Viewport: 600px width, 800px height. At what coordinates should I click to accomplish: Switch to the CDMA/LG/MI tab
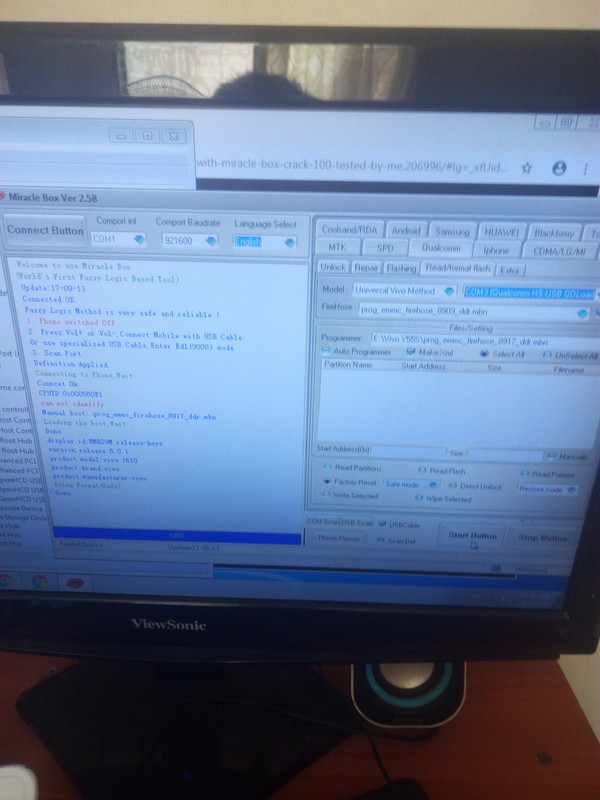click(558, 251)
